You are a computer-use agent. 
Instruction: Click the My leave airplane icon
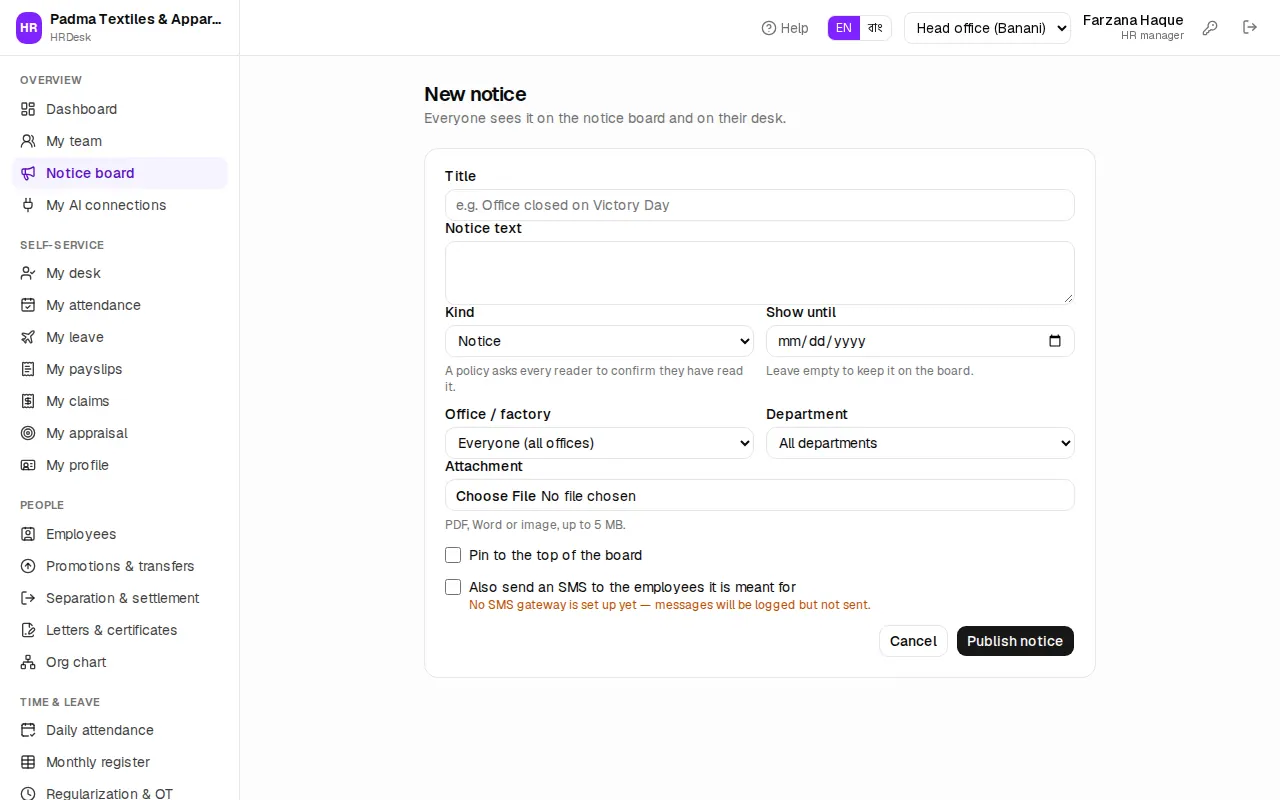28,337
